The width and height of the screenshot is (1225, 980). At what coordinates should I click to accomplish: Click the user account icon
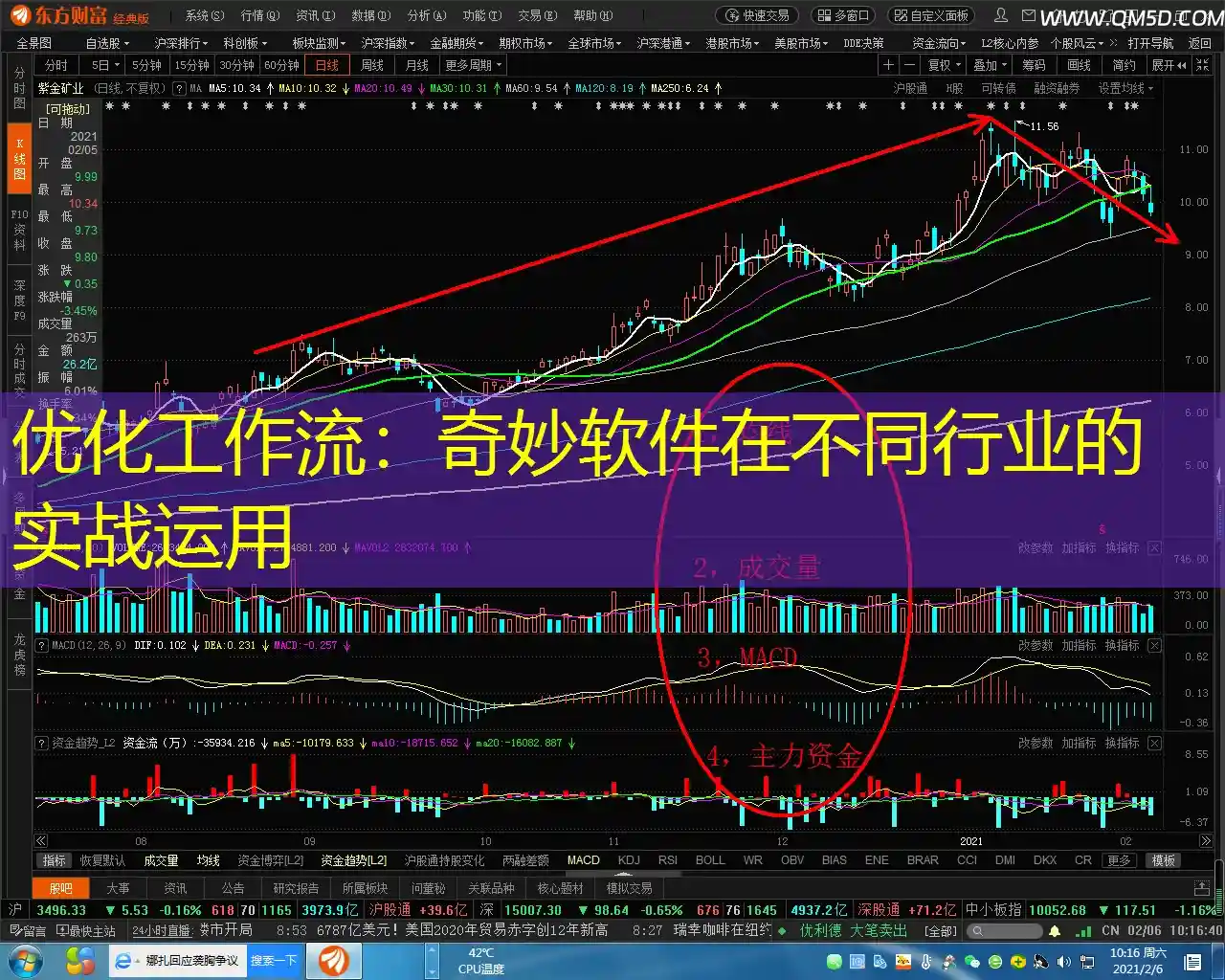click(x=1001, y=15)
